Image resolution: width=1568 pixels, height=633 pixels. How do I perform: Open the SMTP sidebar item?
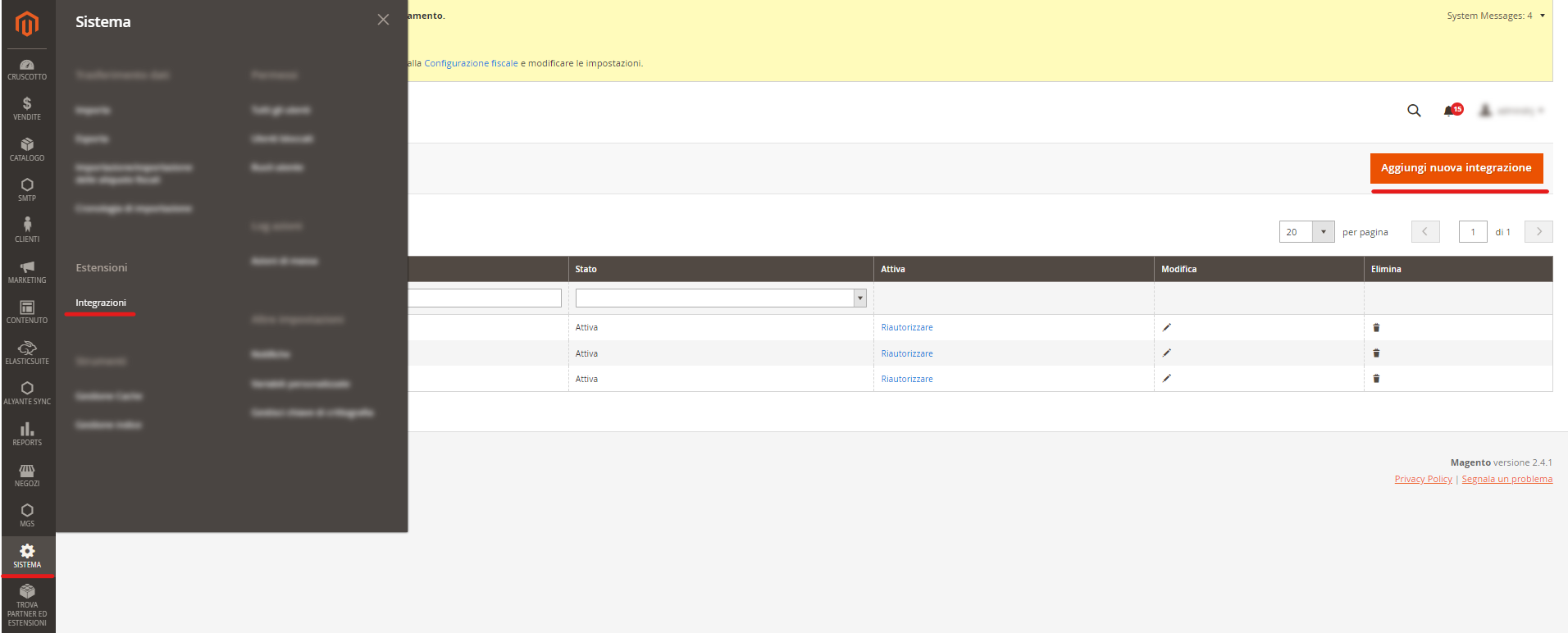pos(27,189)
